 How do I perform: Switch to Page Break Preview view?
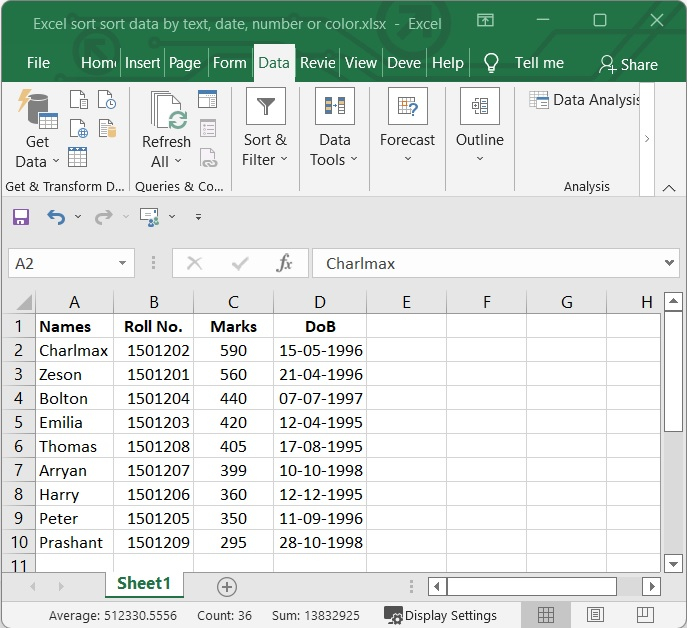coord(645,615)
